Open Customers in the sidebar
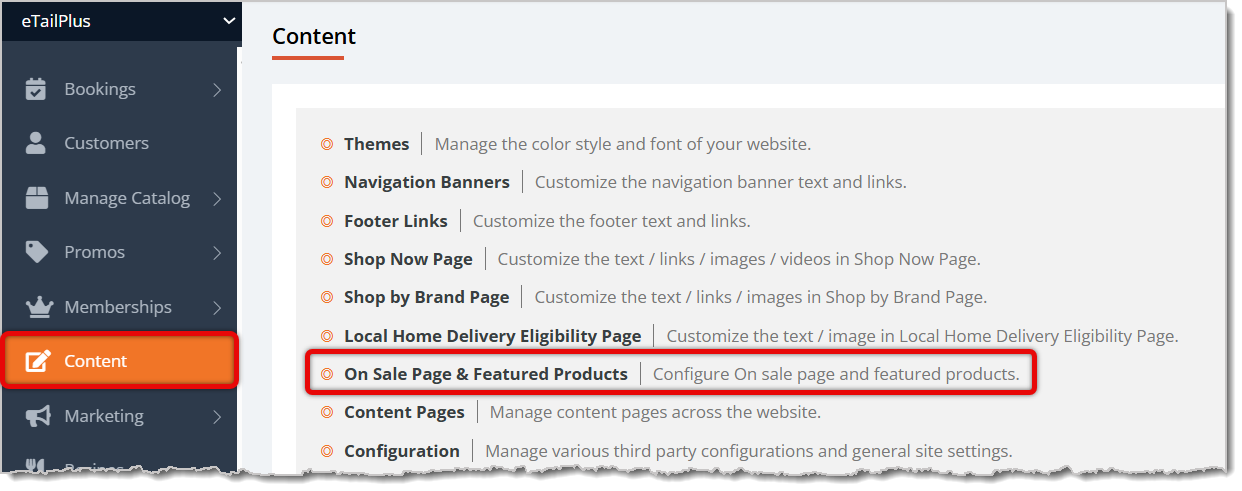The height and width of the screenshot is (491, 1242). tap(106, 143)
